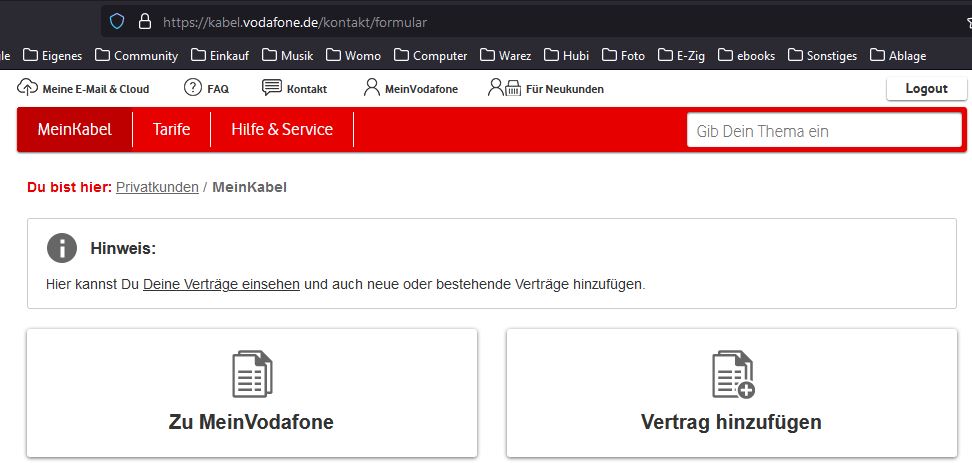Screen dimensions: 972x470
Task: Open the Sonstiges bookmark folder
Action: click(x=822, y=55)
